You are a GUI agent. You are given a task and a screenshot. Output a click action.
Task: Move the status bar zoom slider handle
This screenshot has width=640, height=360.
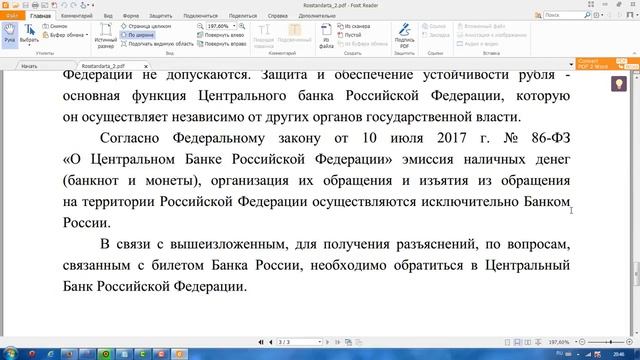611,342
